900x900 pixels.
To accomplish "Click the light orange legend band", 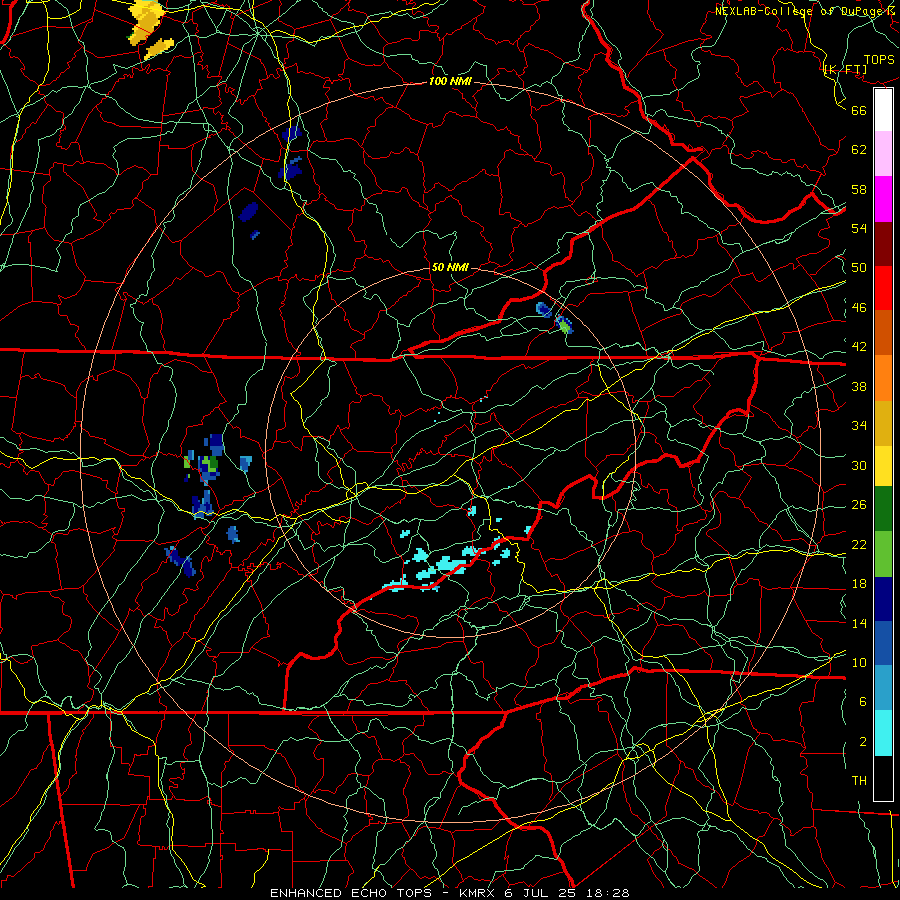I will click(x=883, y=378).
